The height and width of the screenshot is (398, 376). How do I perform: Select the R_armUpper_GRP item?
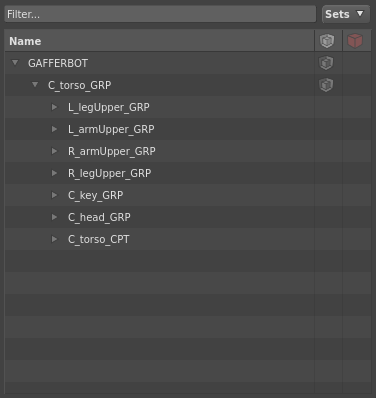click(x=112, y=151)
